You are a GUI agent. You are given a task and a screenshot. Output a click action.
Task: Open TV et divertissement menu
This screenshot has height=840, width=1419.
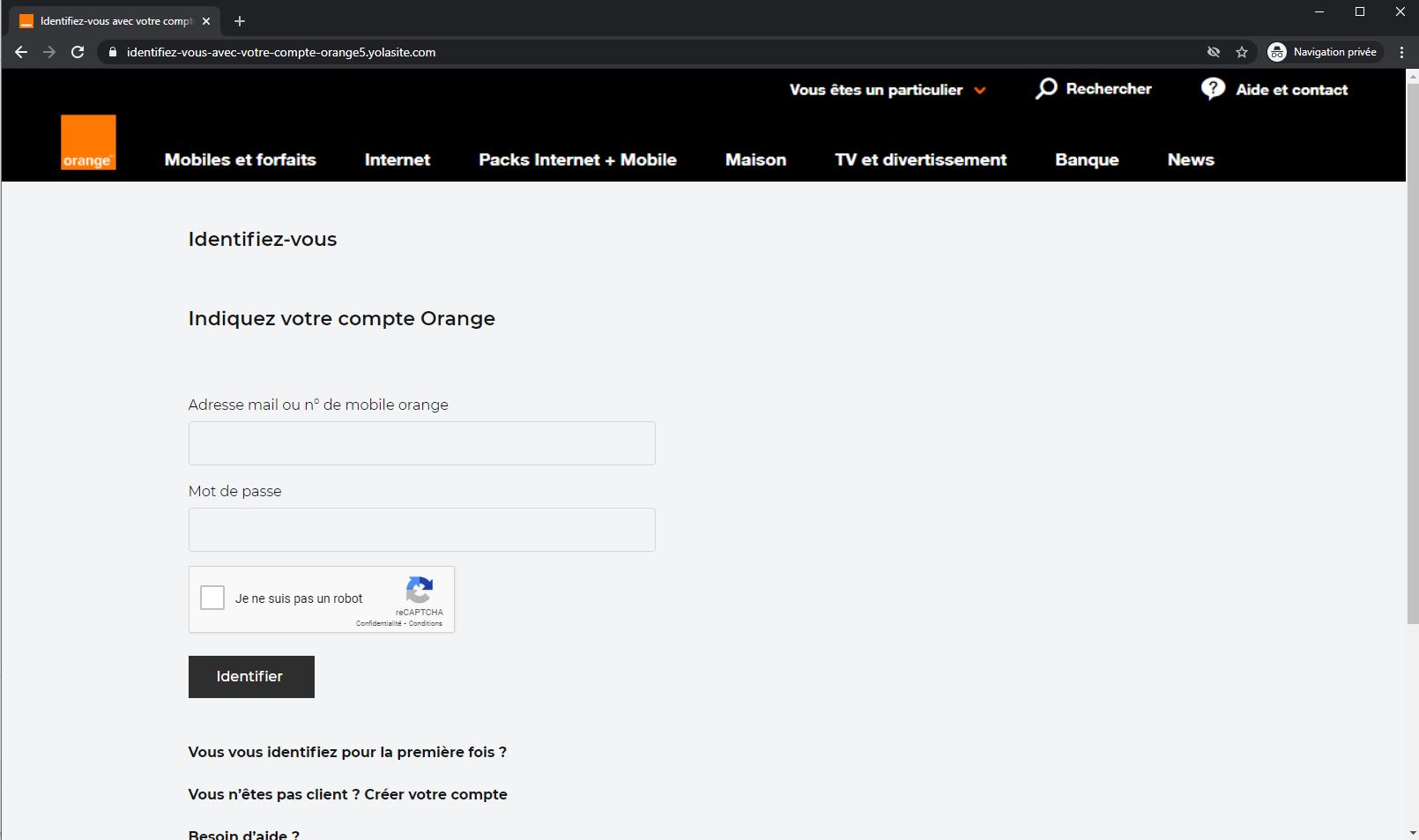click(x=920, y=160)
